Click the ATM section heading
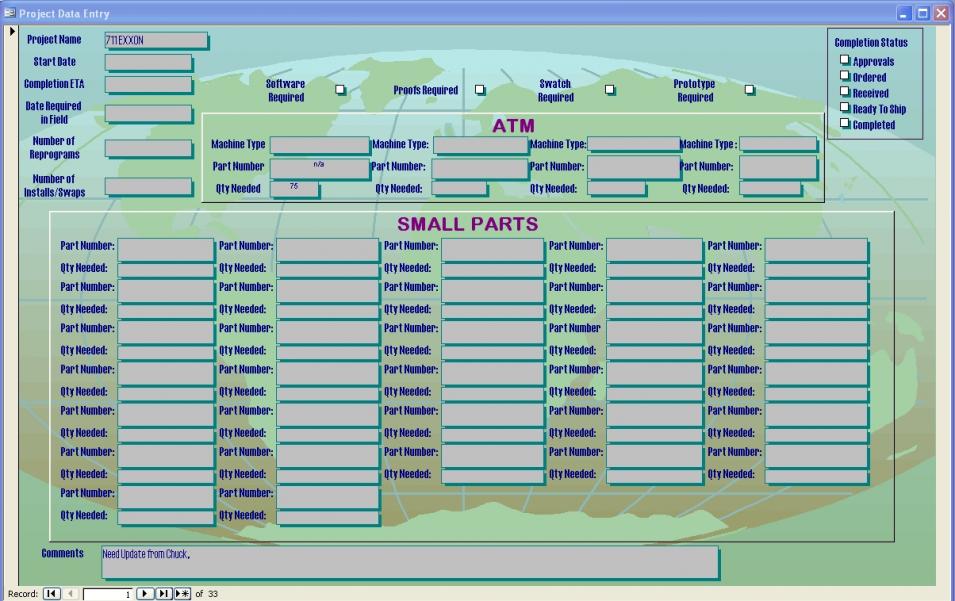The height and width of the screenshot is (601, 955). point(513,126)
